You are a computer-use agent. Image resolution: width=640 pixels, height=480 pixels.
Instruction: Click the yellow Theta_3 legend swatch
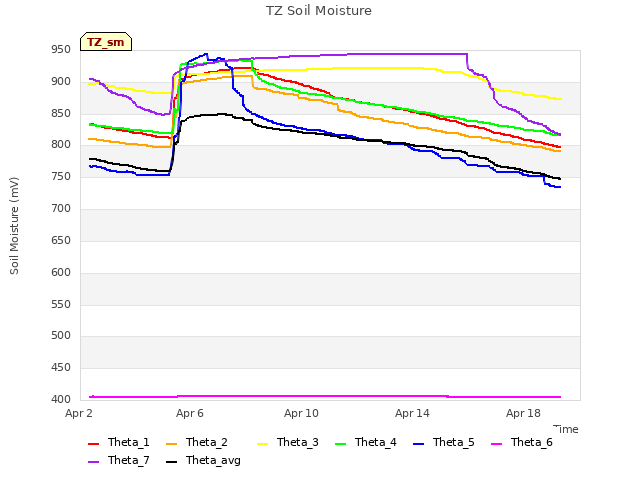tap(262, 444)
